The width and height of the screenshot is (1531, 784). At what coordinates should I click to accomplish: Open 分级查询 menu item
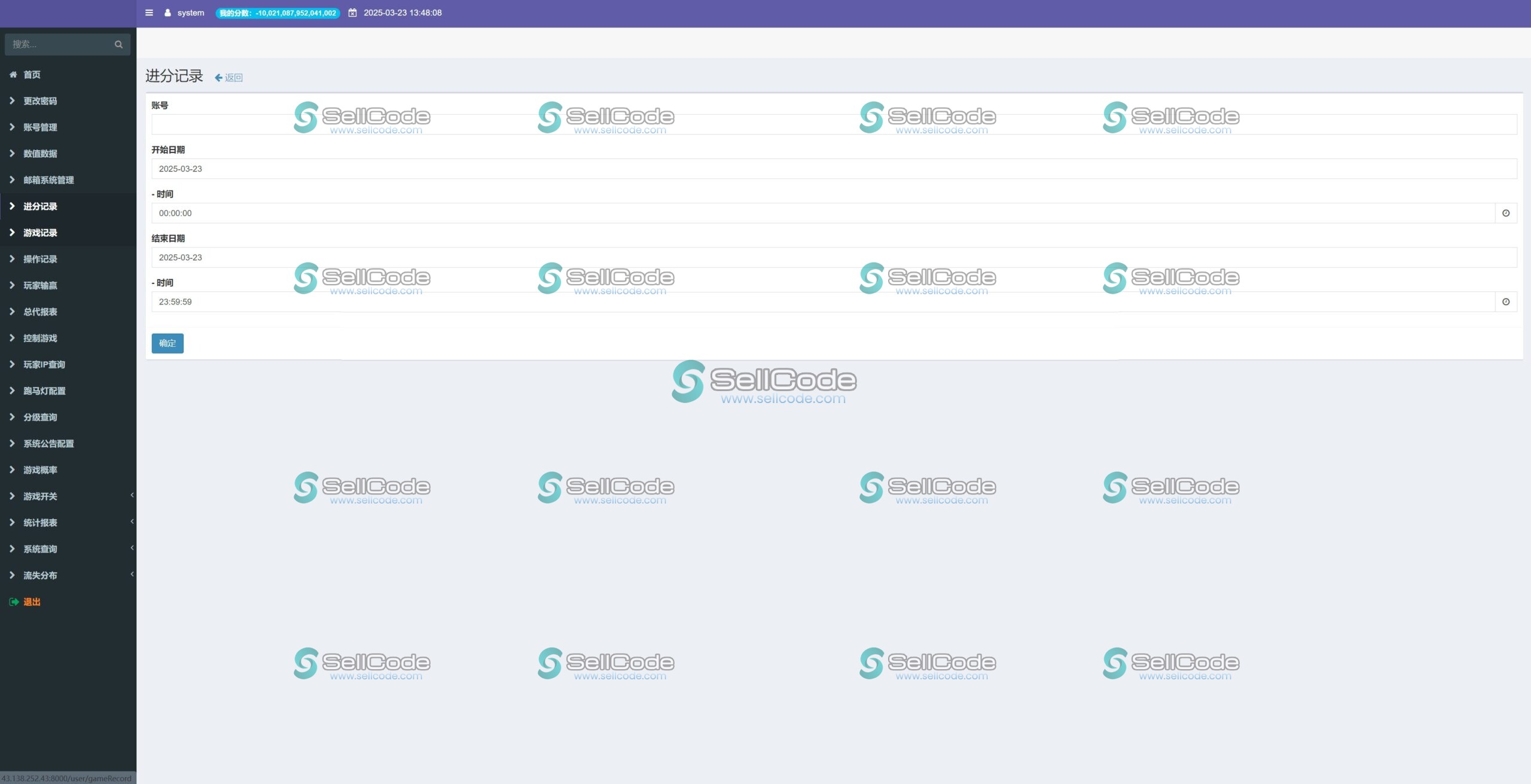tap(68, 417)
